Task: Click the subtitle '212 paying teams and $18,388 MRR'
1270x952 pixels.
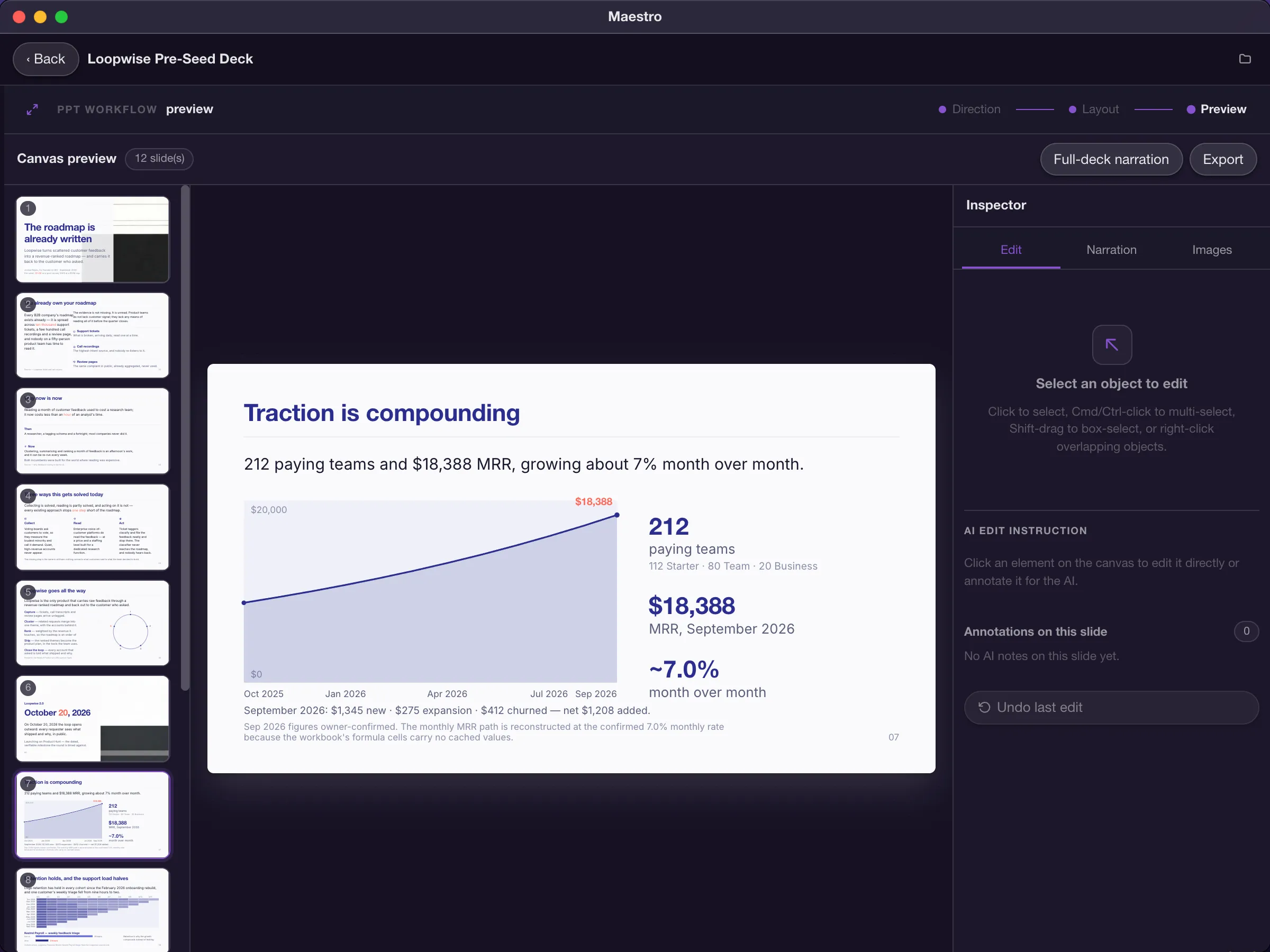Action: (524, 464)
